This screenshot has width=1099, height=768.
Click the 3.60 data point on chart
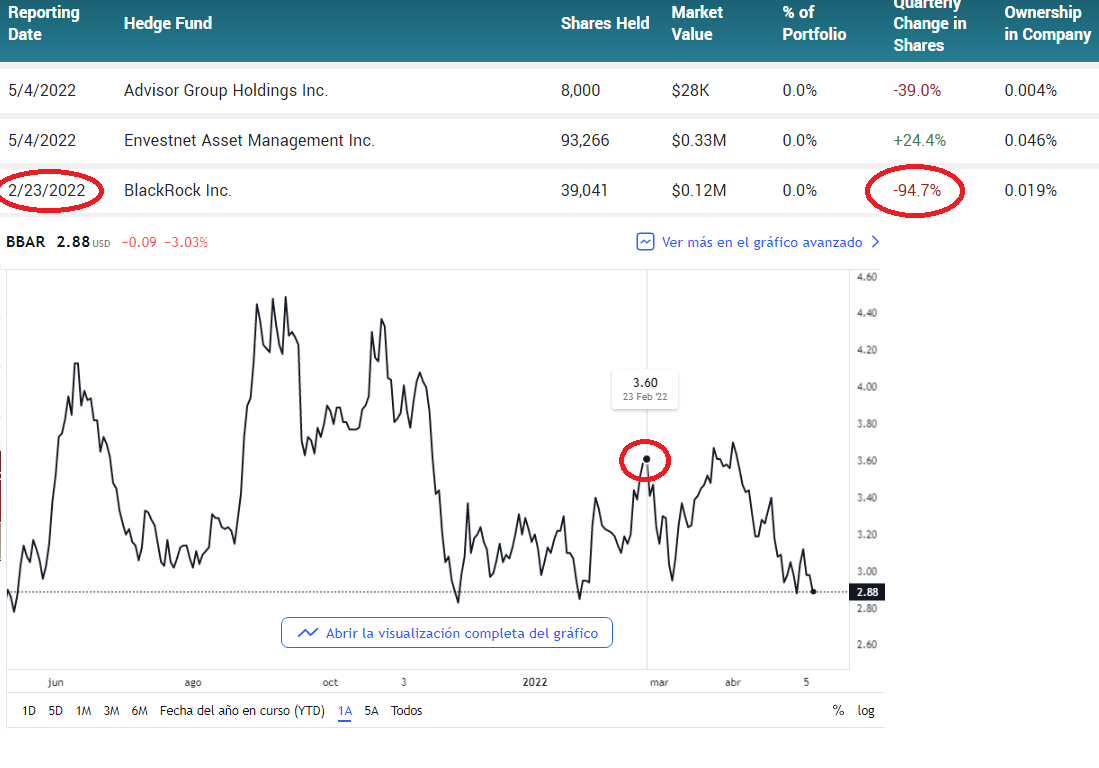coord(646,459)
